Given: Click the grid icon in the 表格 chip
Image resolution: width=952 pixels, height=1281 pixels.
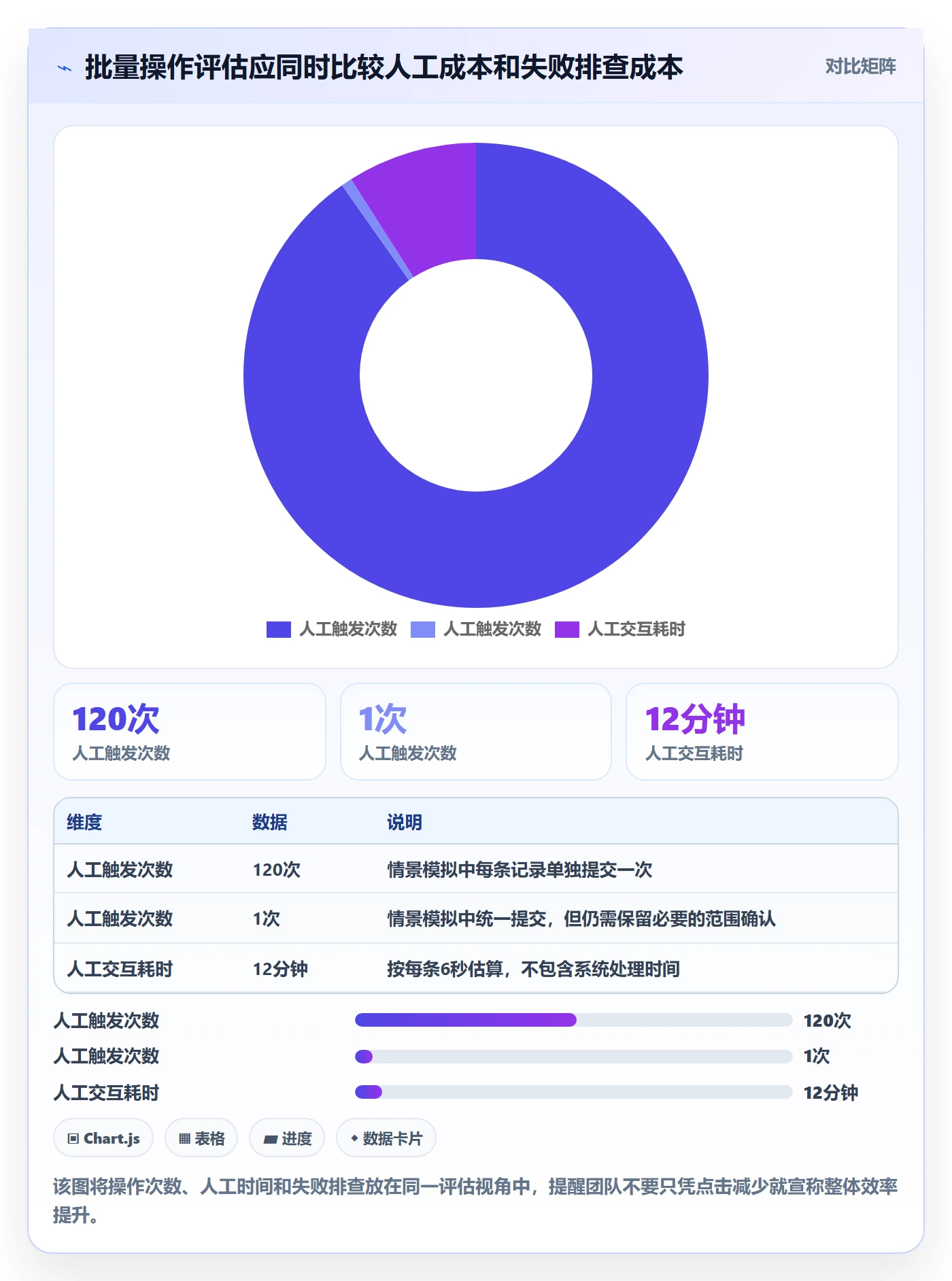Looking at the screenshot, I should pyautogui.click(x=184, y=1138).
